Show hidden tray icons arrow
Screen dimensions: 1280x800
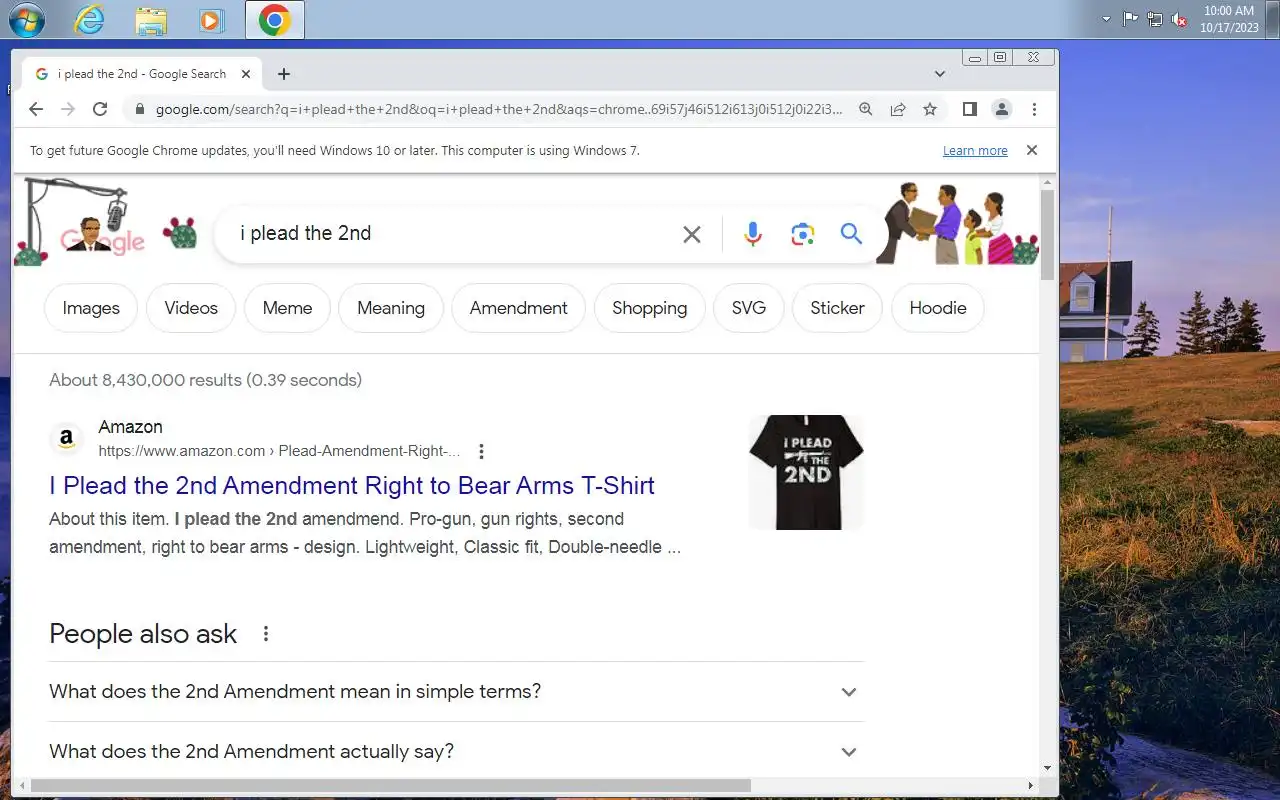(x=1106, y=19)
